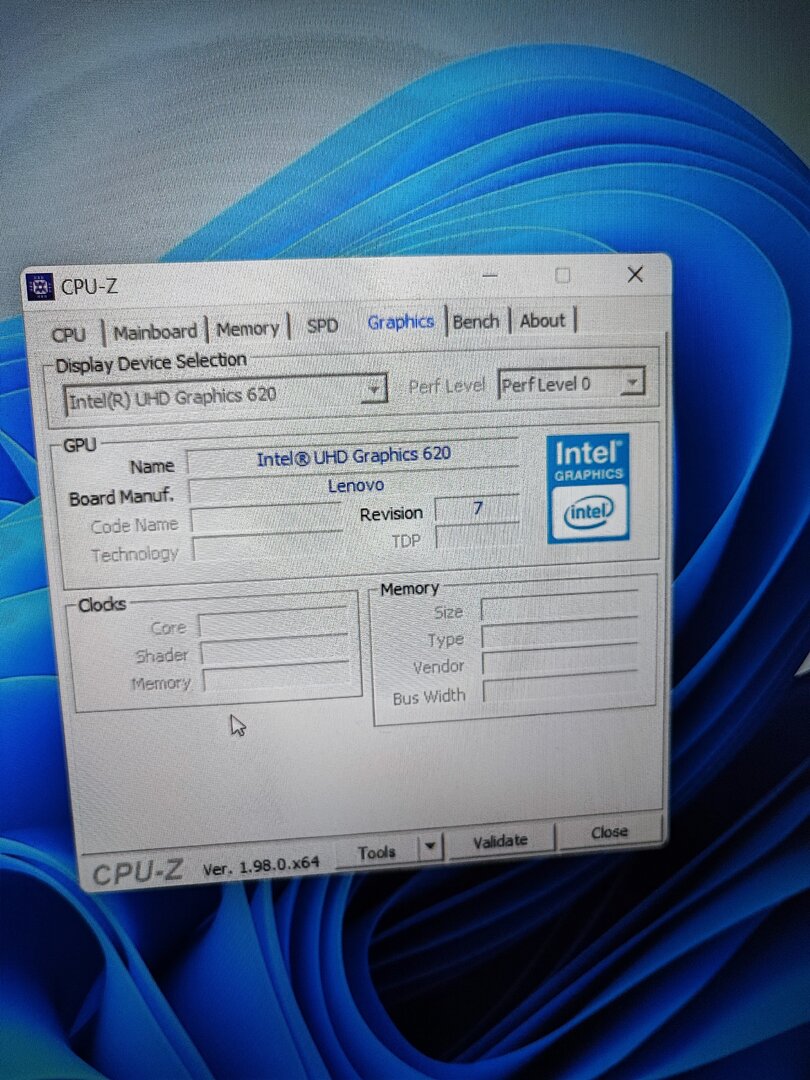Viewport: 810px width, 1080px height.
Task: Click the Memory Vendor field
Action: pyautogui.click(x=560, y=660)
